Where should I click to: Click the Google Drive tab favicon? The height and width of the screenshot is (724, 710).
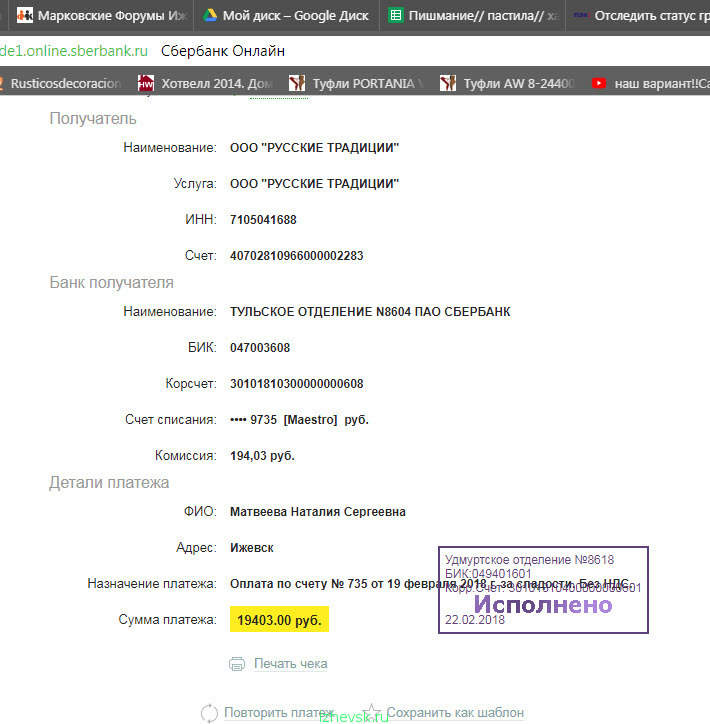(x=211, y=15)
